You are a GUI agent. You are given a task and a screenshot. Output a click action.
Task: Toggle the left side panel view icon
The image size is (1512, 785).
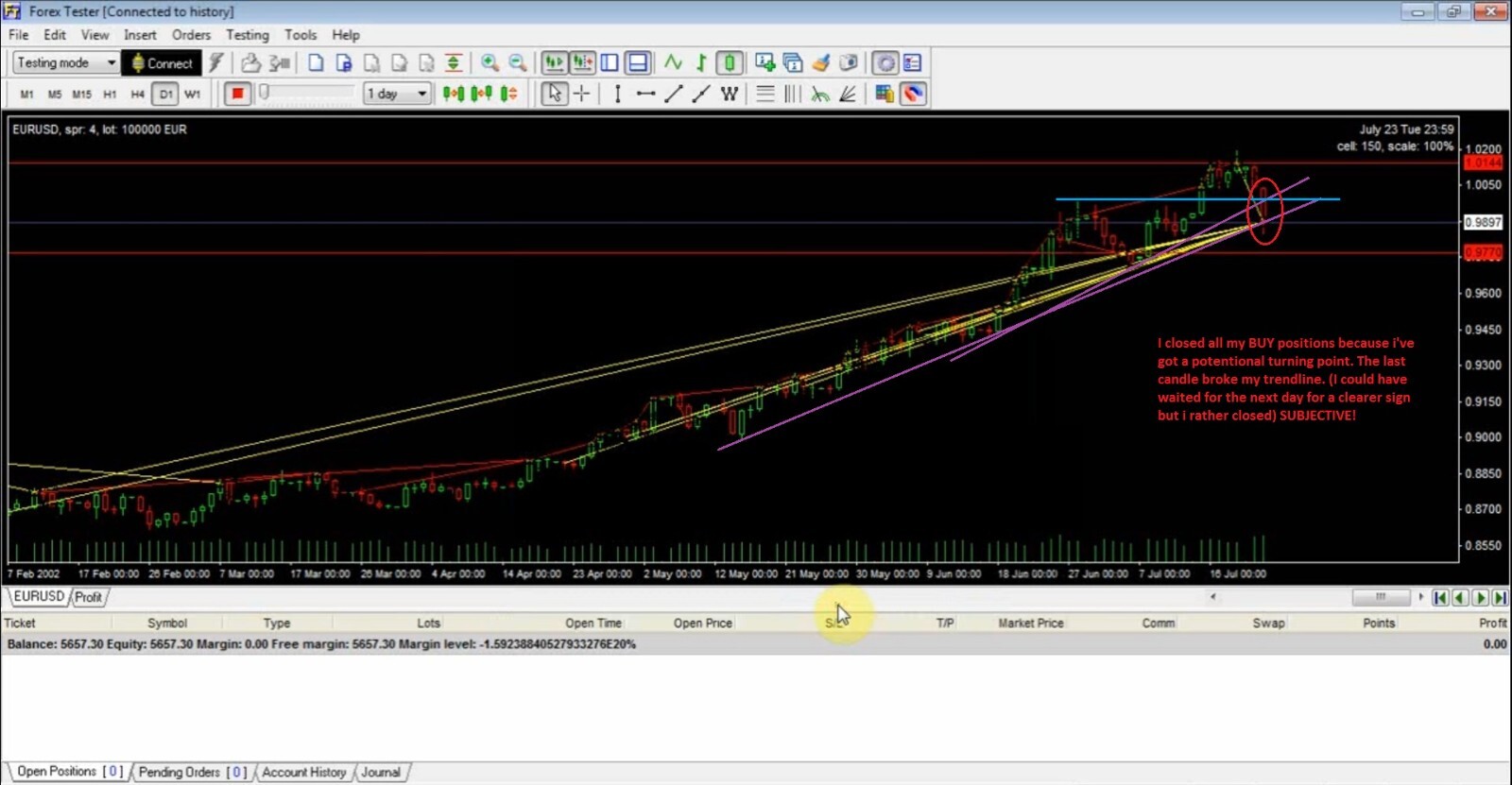(610, 63)
